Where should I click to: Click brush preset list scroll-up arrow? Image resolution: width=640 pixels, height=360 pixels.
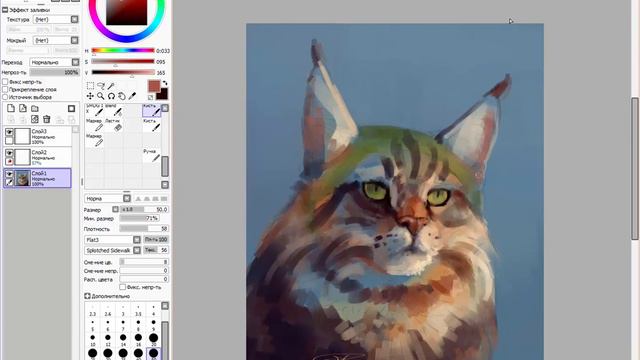(165, 108)
